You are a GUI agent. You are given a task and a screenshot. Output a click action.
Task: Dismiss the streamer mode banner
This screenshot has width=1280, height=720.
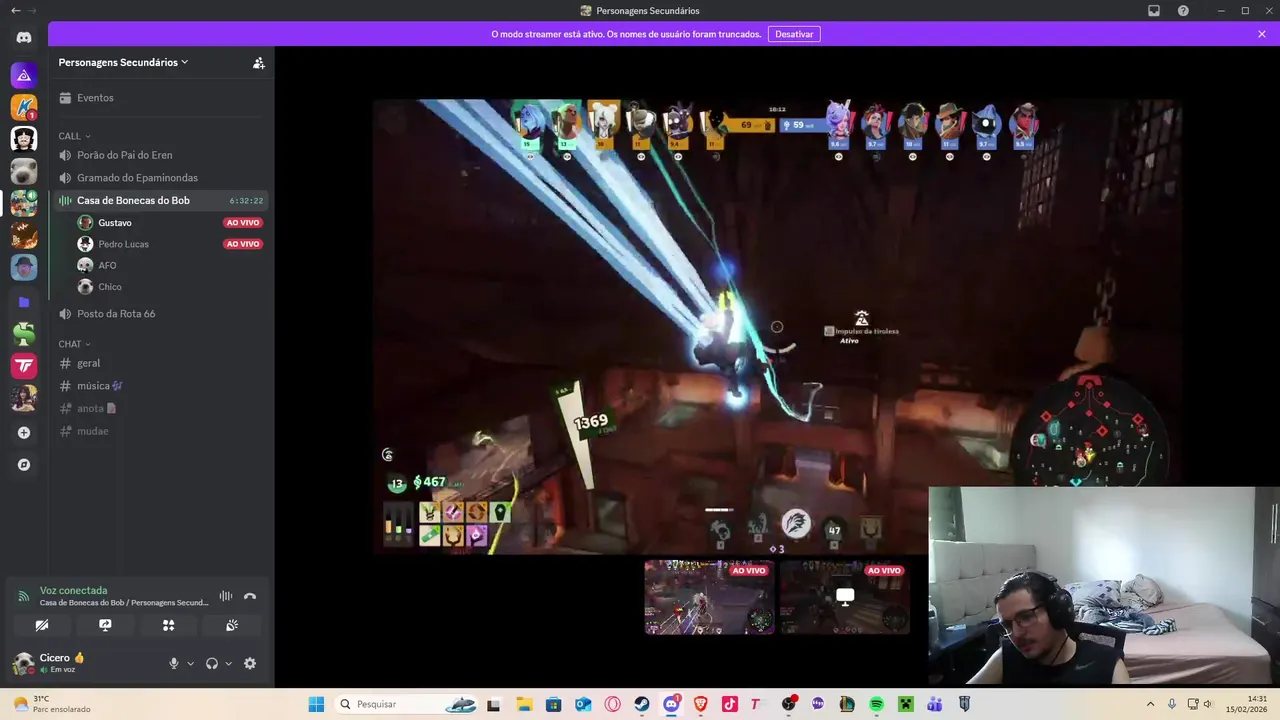[1262, 34]
